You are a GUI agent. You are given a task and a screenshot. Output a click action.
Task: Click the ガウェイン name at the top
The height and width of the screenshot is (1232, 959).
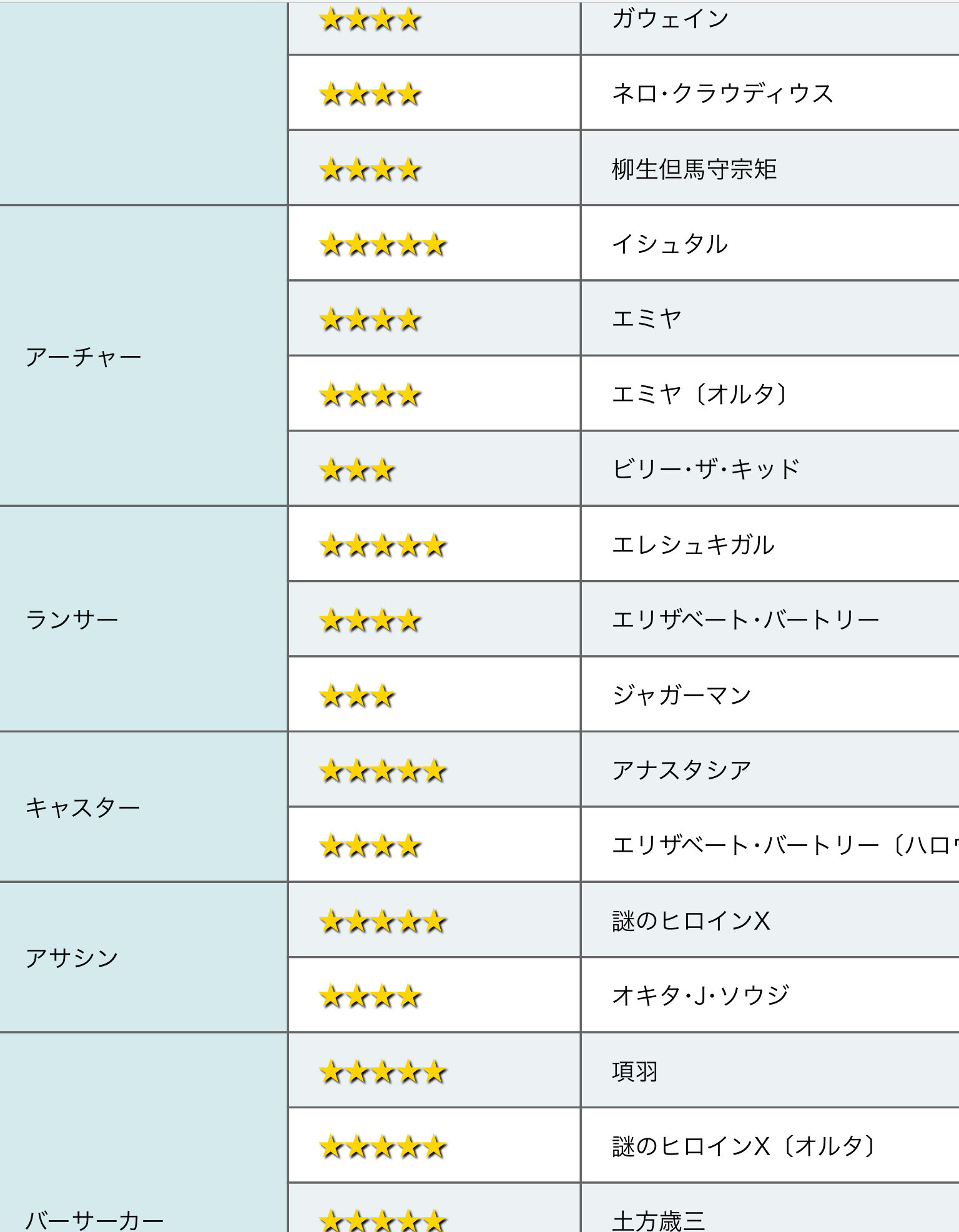point(670,19)
